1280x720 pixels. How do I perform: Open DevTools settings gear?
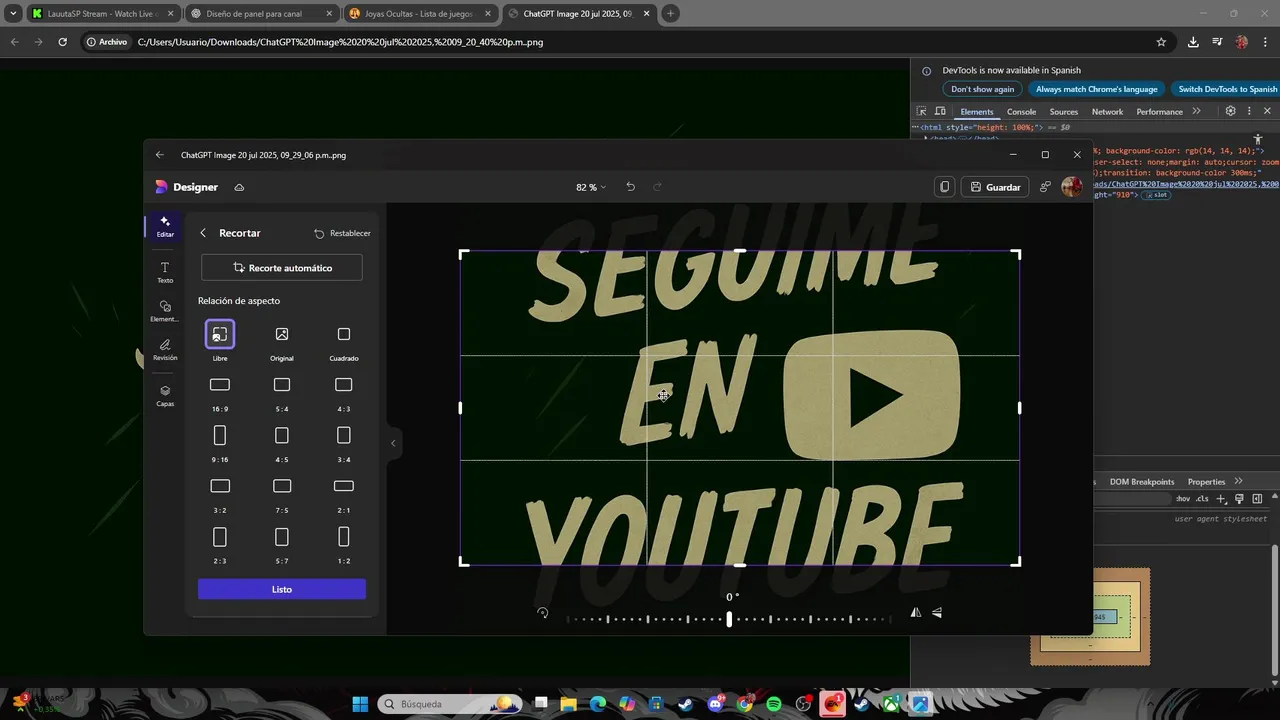[x=1231, y=111]
